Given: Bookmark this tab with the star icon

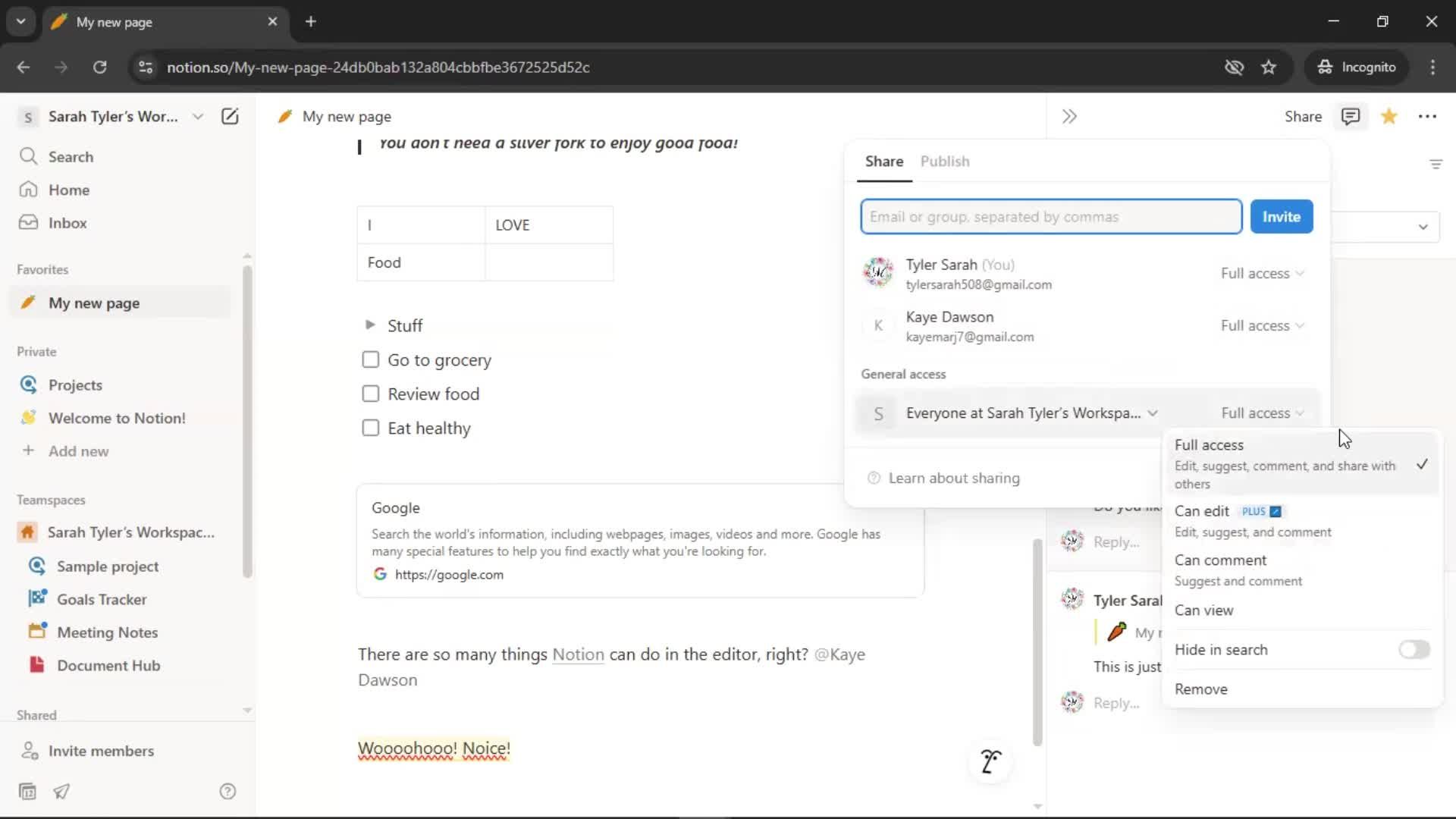Looking at the screenshot, I should 1269,67.
